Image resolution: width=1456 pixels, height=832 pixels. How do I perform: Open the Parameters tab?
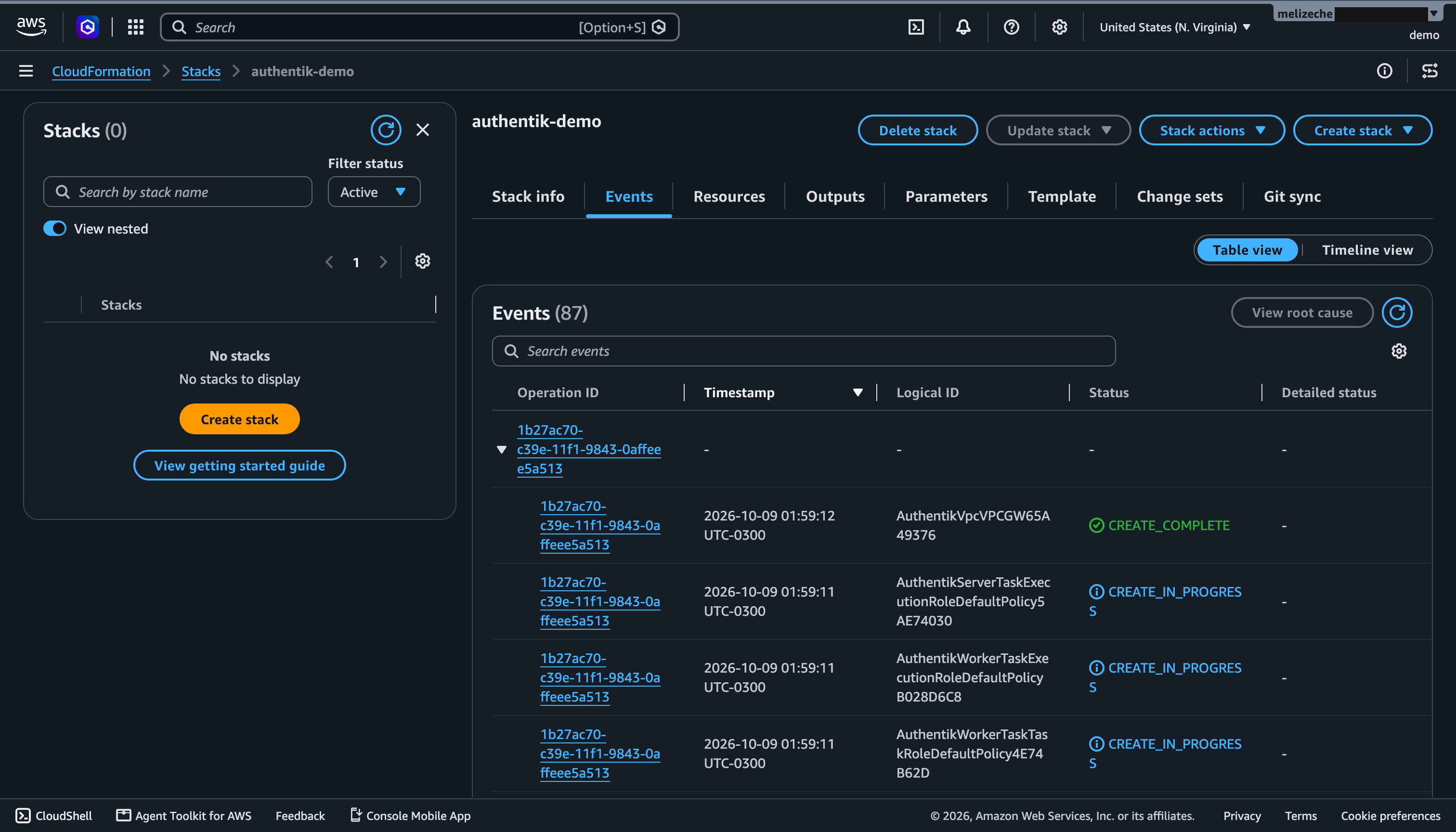(x=946, y=196)
